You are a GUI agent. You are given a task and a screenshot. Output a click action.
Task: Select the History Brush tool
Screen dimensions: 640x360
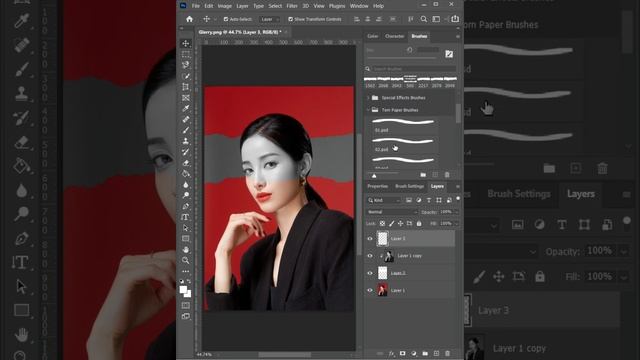coord(186,152)
